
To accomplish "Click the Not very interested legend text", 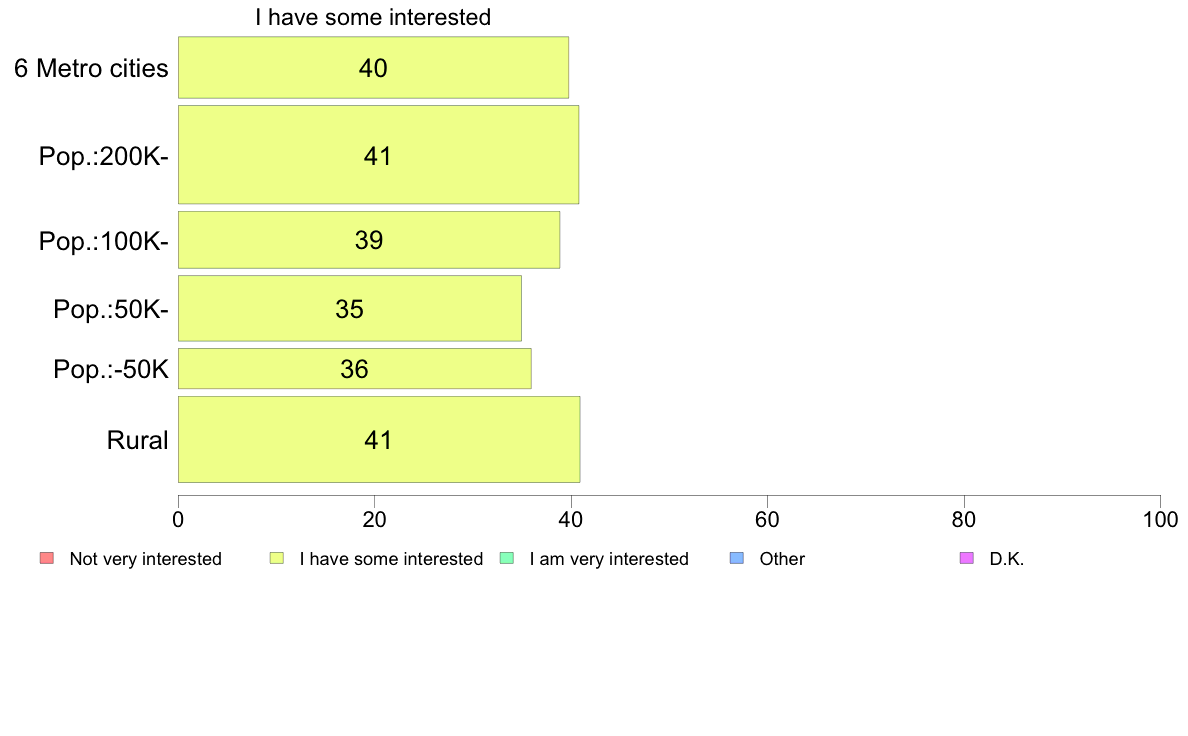I will click(145, 559).
